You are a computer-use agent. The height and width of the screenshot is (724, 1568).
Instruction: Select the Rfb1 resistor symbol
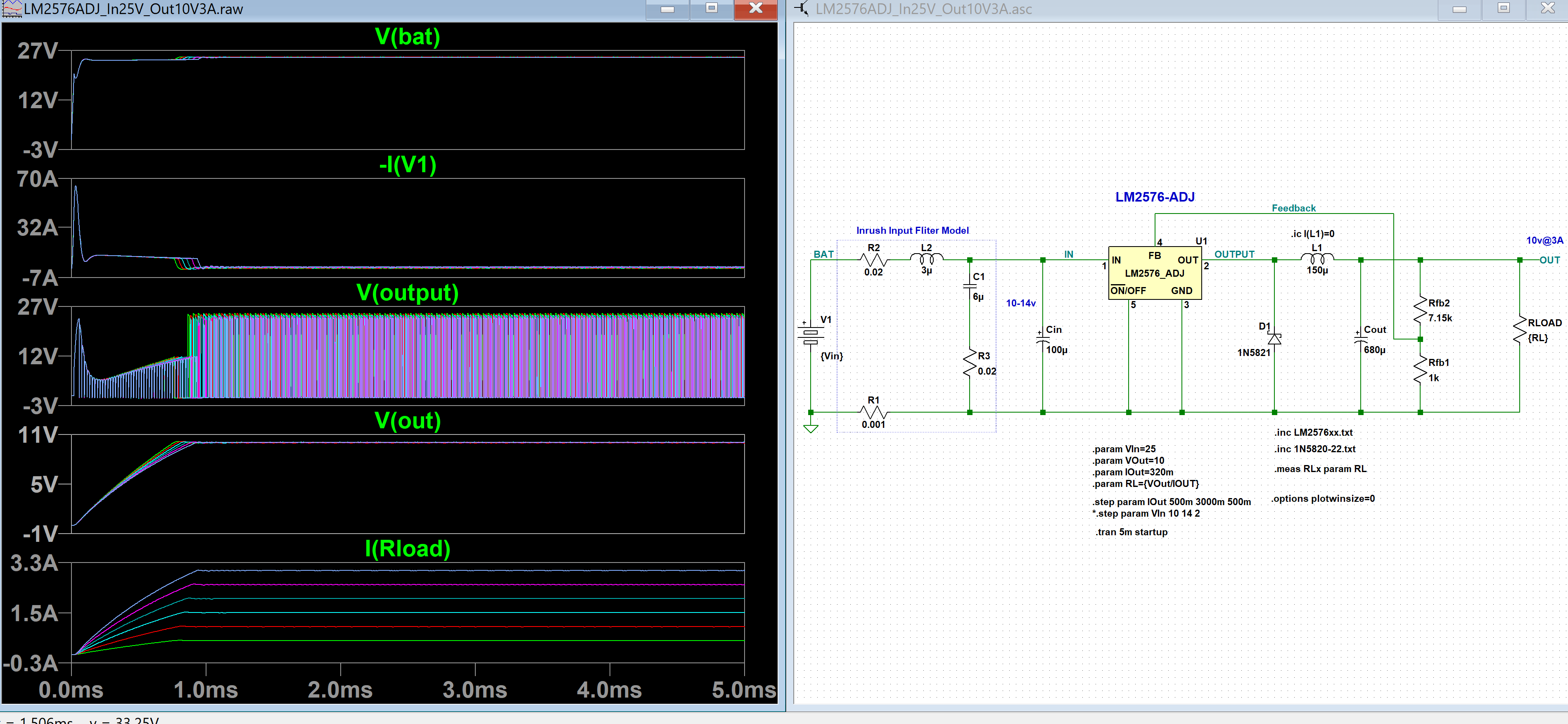1420,369
